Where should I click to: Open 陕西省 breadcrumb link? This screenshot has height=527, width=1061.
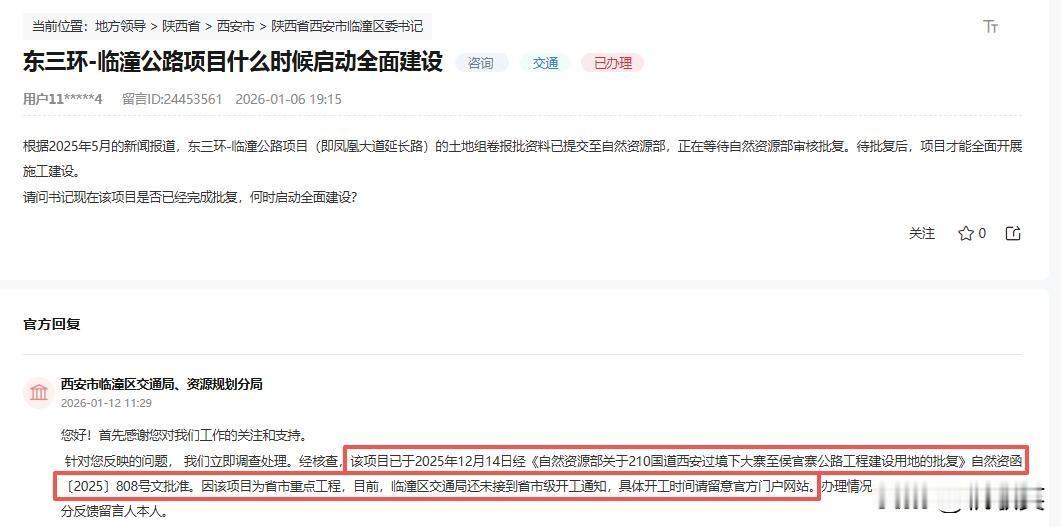pyautogui.click(x=181, y=26)
